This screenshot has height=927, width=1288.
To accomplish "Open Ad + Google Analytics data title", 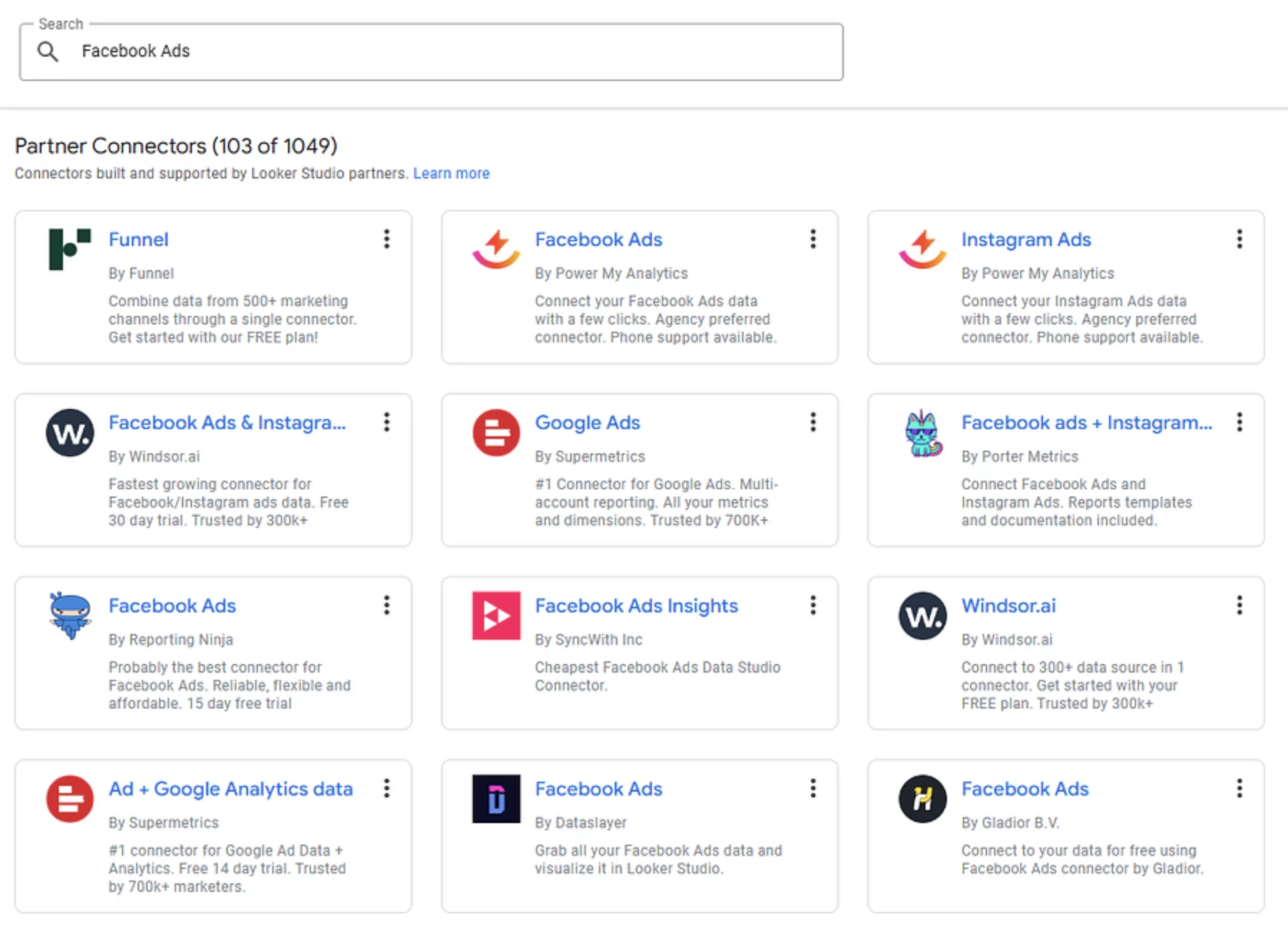I will pos(231,789).
